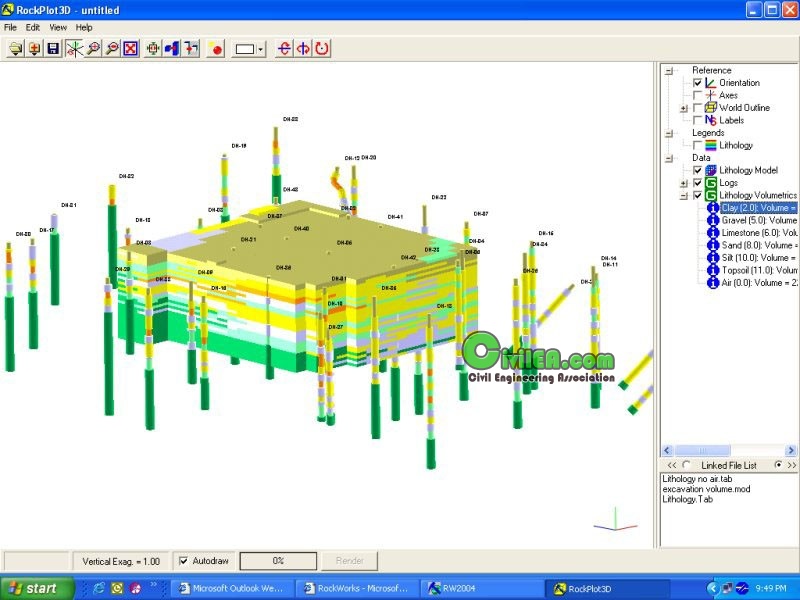Screen dimensions: 800x600
Task: Switch to RockWorks - Microsoft taskbar button
Action: point(357,588)
